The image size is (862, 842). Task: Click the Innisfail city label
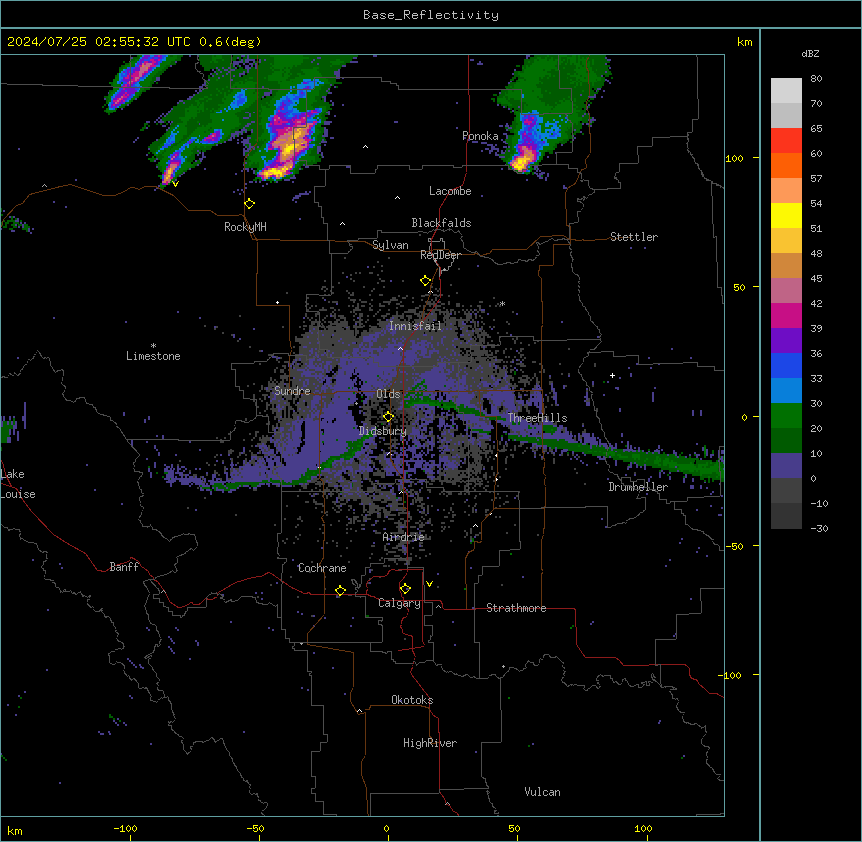pos(416,326)
